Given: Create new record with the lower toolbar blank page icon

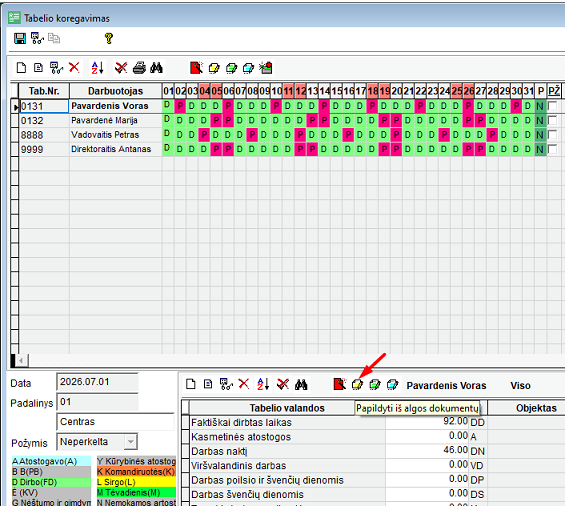Looking at the screenshot, I should (x=191, y=384).
